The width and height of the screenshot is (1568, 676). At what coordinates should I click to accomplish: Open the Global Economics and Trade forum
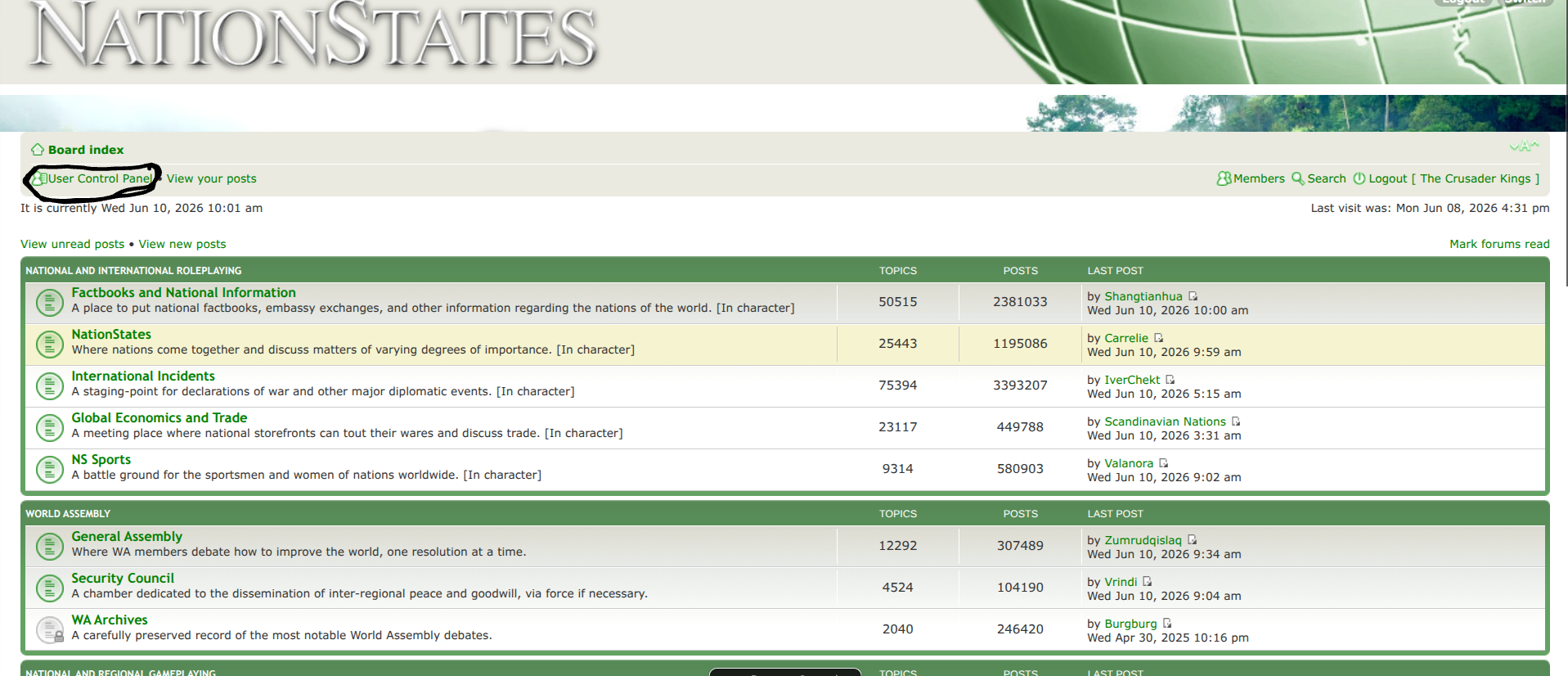click(159, 418)
